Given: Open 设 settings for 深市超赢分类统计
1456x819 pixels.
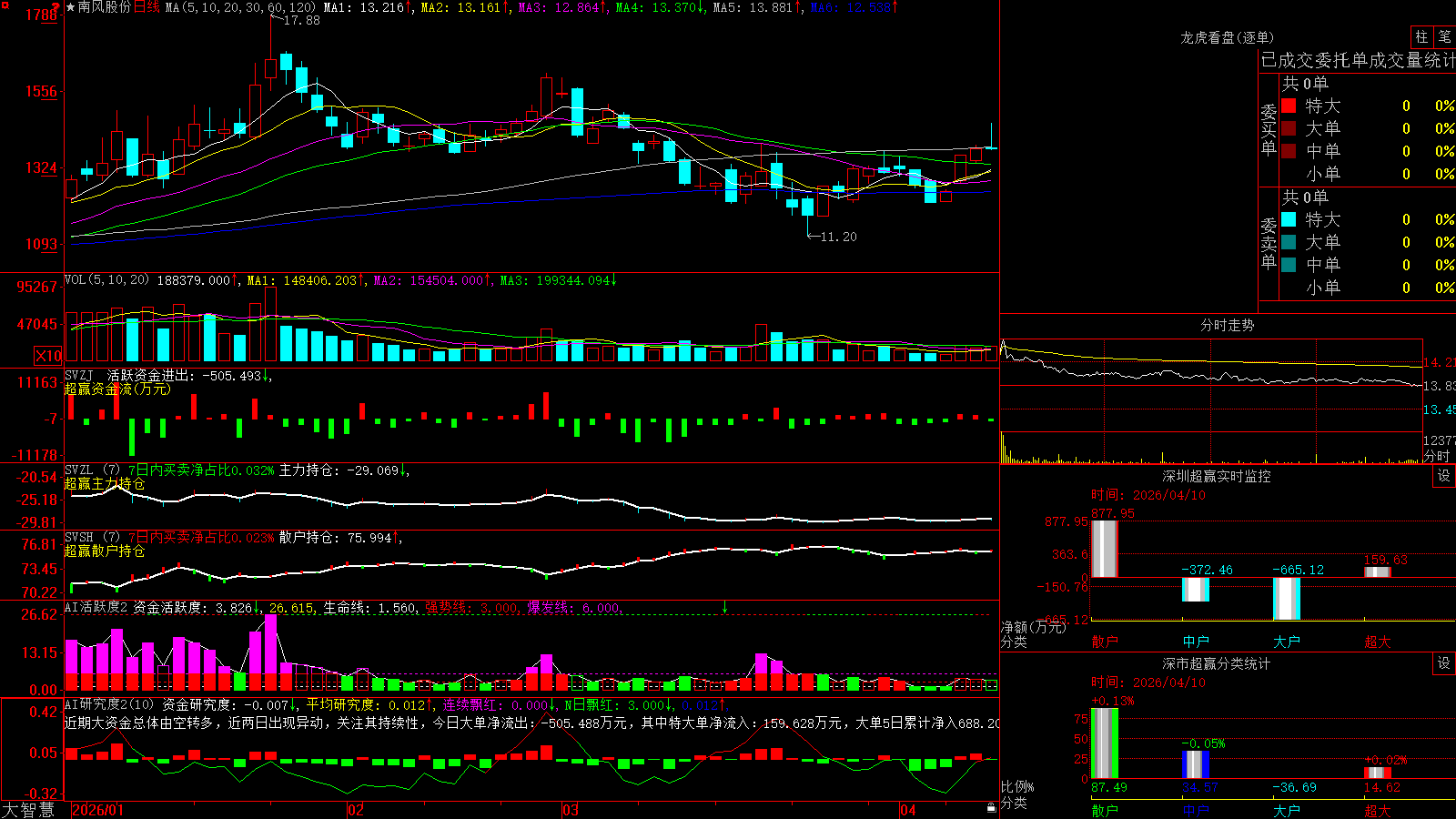Looking at the screenshot, I should click(1444, 663).
